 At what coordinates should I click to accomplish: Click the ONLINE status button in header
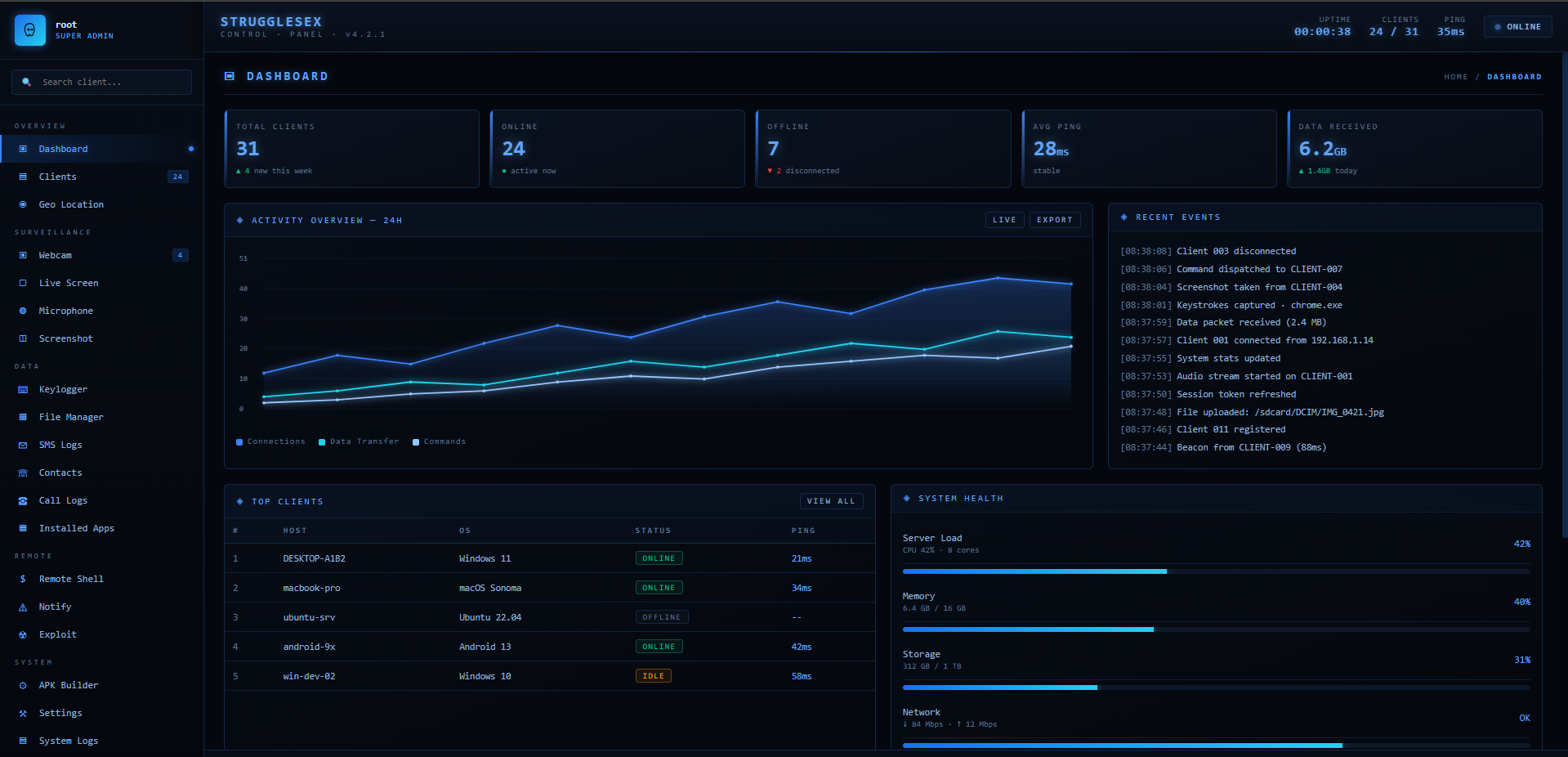[x=1518, y=27]
